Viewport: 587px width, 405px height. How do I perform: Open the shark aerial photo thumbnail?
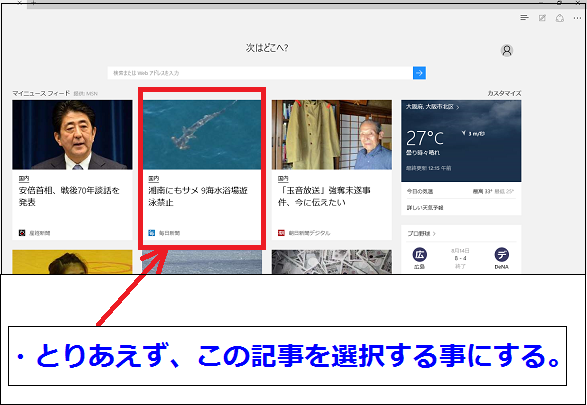click(x=202, y=135)
